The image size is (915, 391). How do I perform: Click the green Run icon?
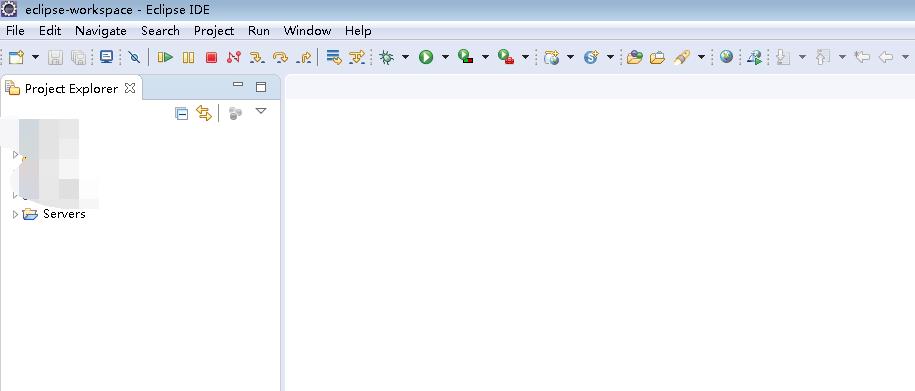426,57
